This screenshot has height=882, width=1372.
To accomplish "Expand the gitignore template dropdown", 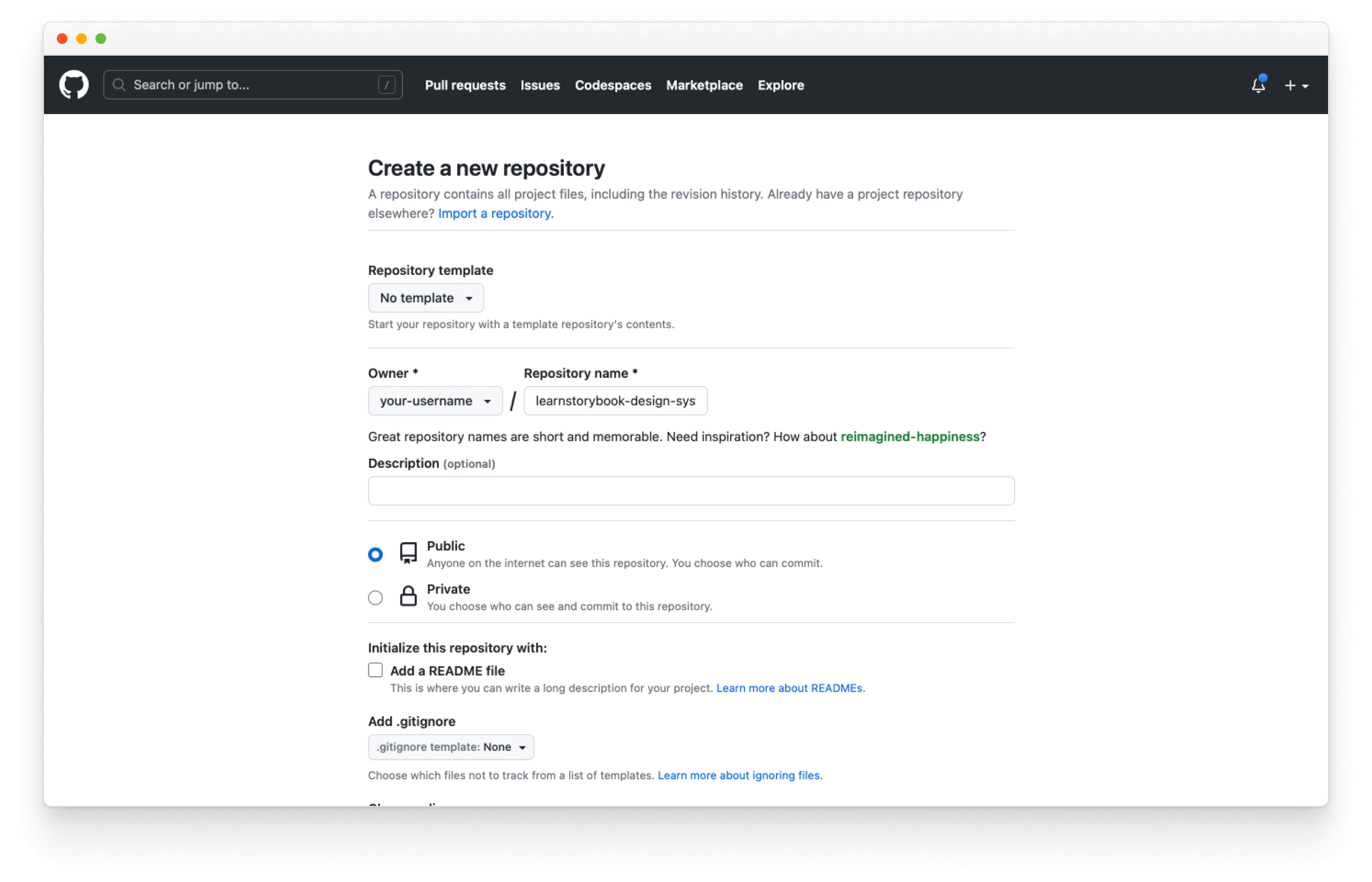I will point(450,746).
